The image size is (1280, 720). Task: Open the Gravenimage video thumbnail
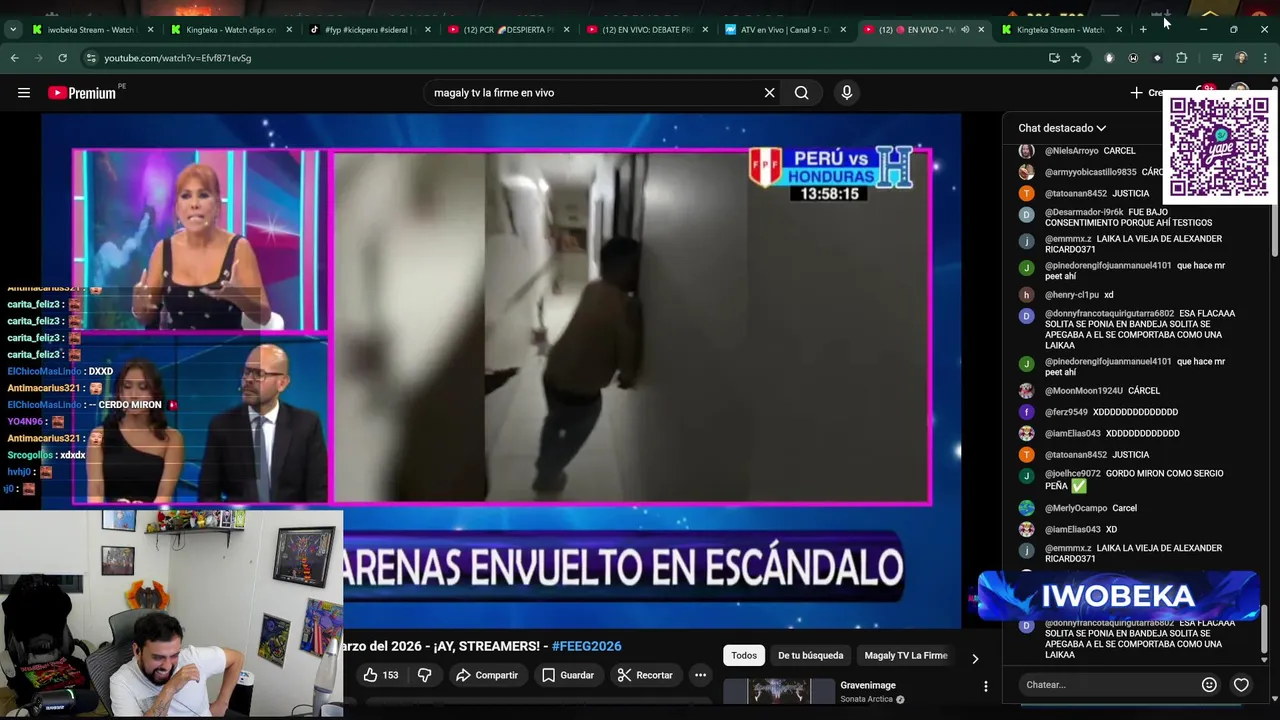tap(779, 691)
